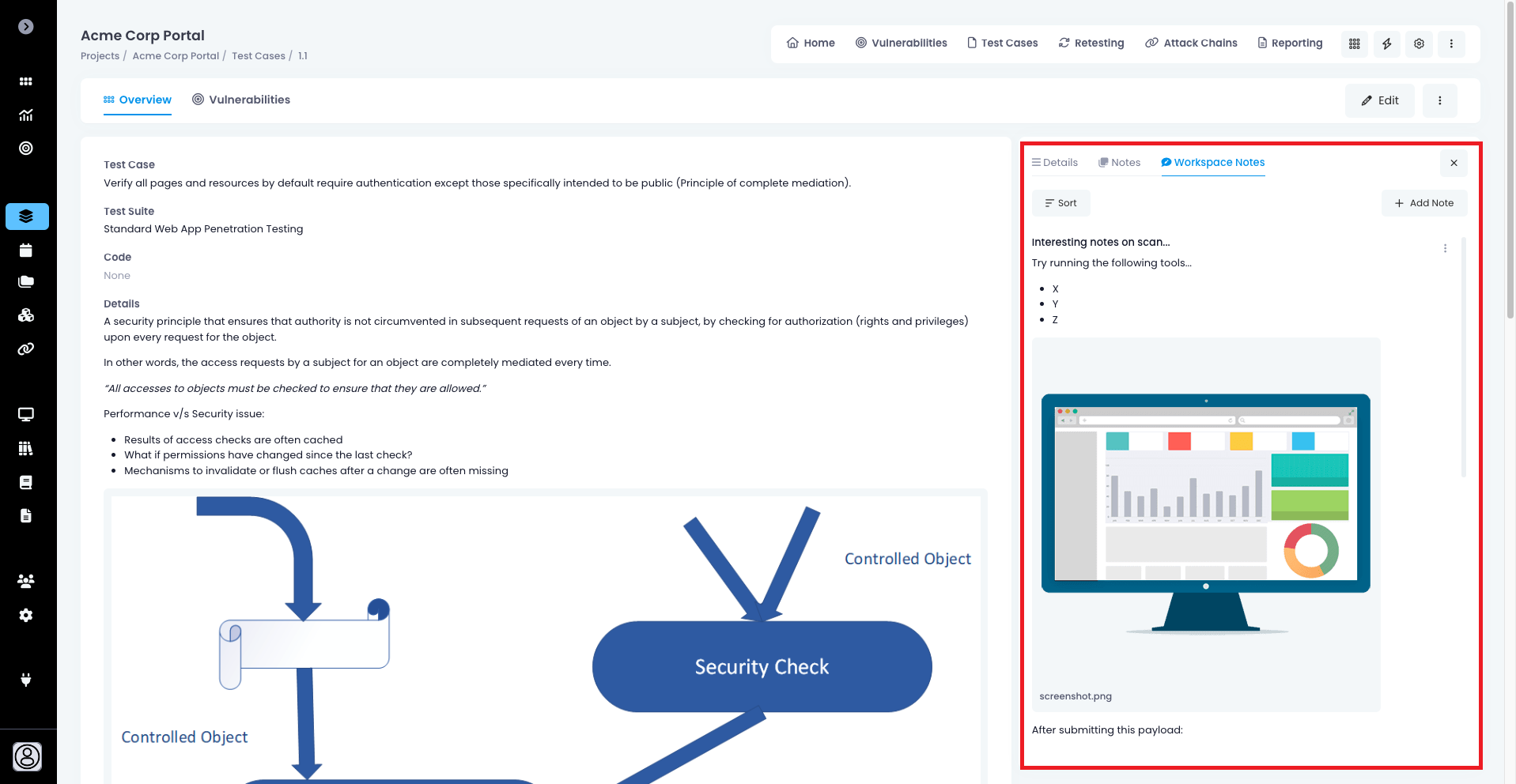Open the layers icon in the sidebar
Screen dimensions: 1516x784
pyautogui.click(x=27, y=217)
